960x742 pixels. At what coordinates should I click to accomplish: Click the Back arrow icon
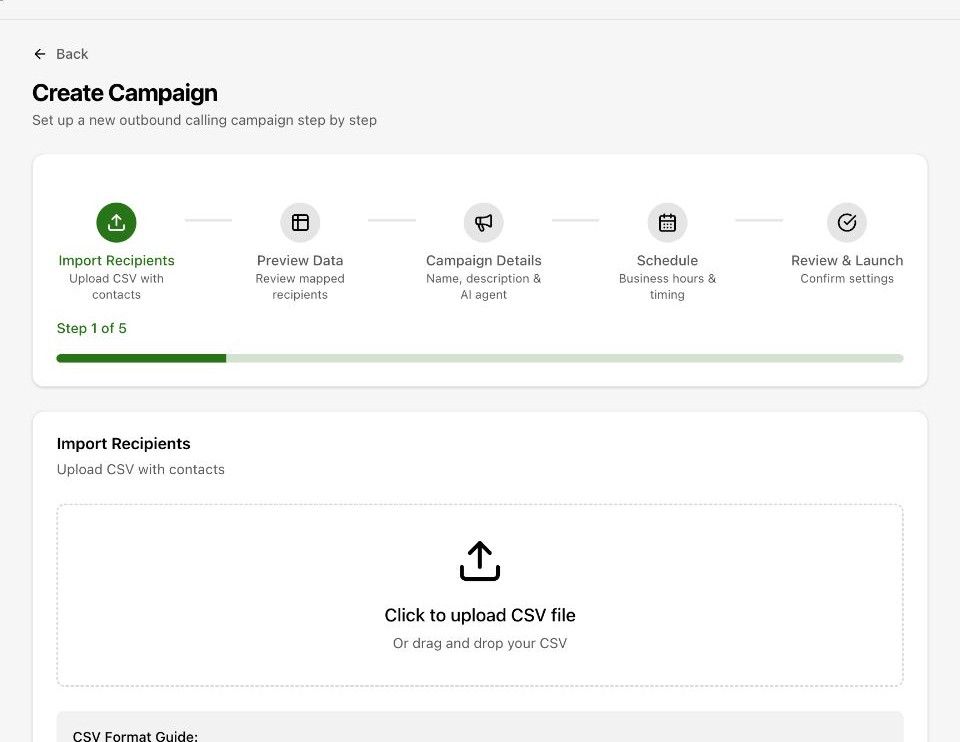(40, 54)
